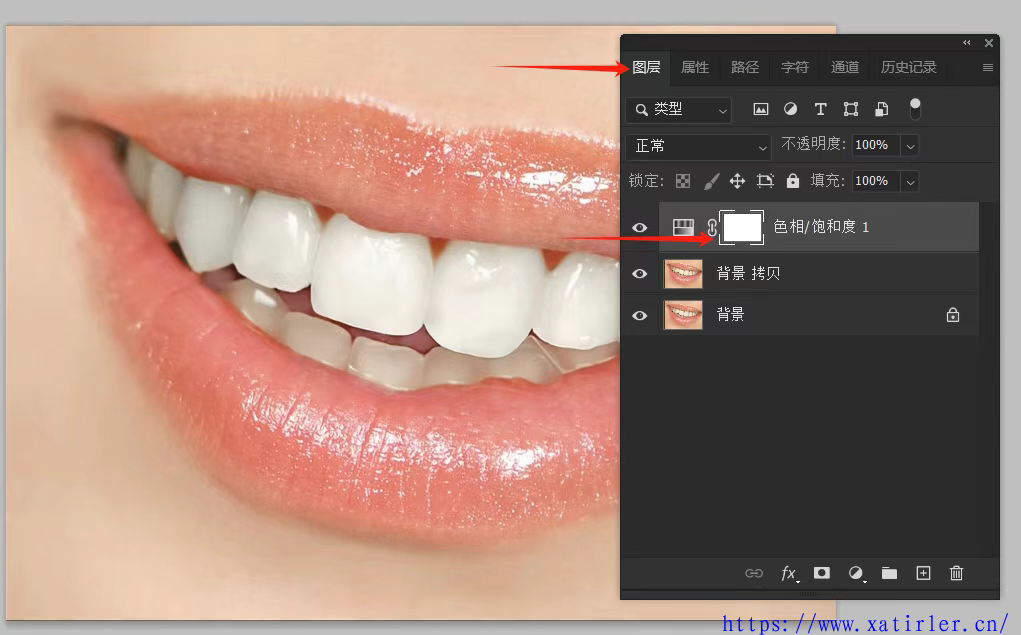
Task: Open the website link xatirler.cn
Action: point(864,623)
